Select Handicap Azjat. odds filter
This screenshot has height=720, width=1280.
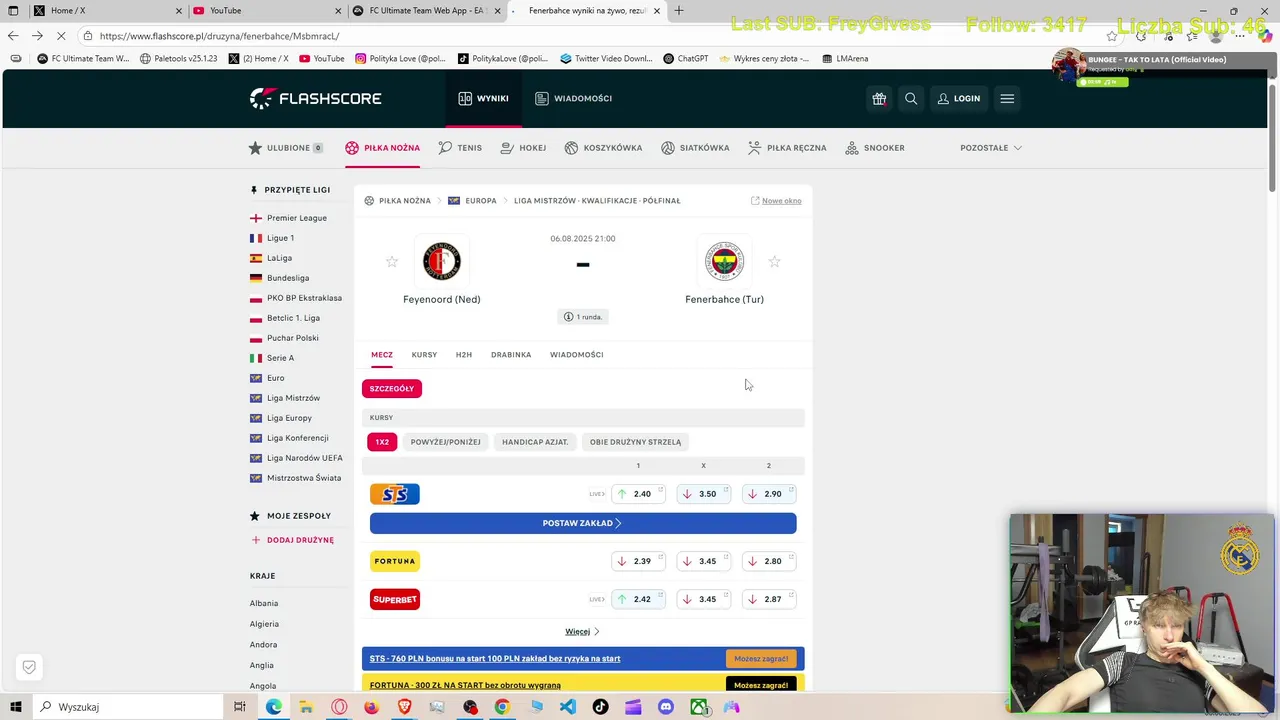(x=535, y=442)
